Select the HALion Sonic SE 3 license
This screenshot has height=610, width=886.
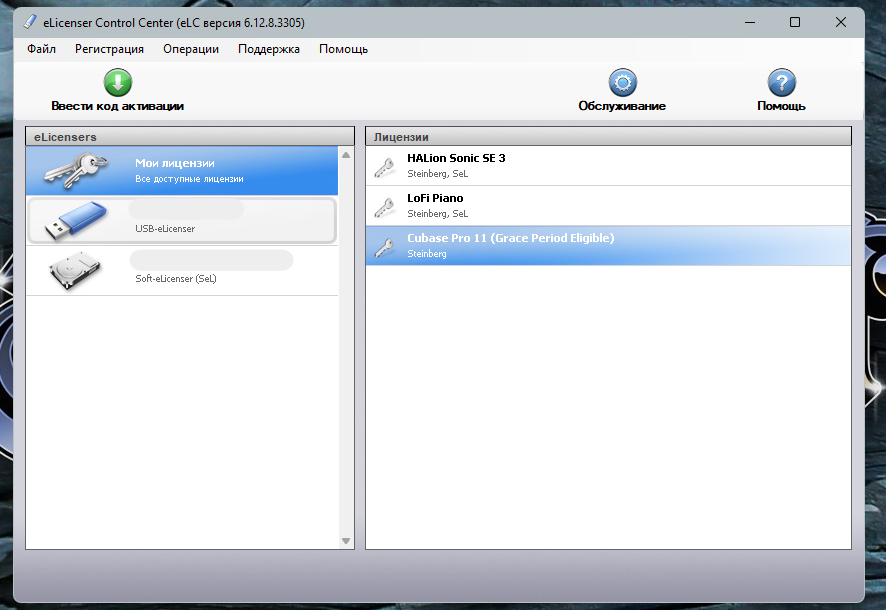click(x=608, y=166)
